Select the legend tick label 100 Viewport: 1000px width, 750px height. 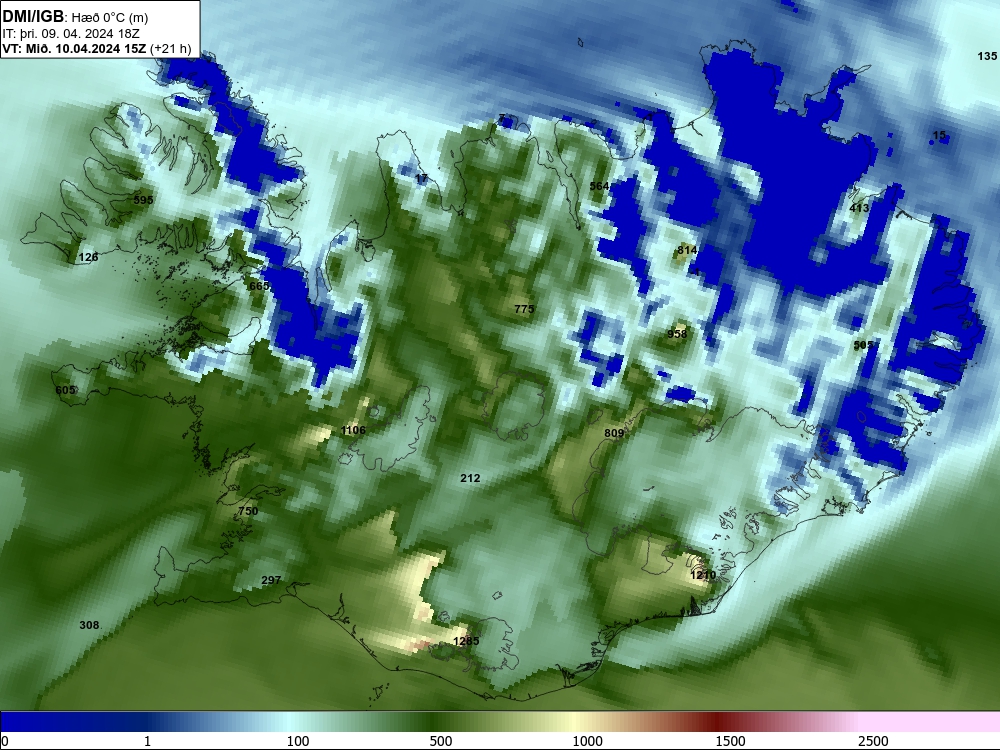298,741
